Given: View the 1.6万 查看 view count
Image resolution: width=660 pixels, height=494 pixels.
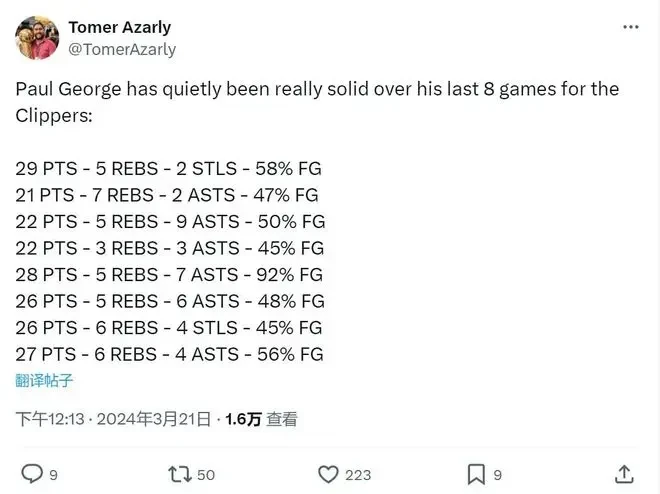Looking at the screenshot, I should pyautogui.click(x=261, y=419).
